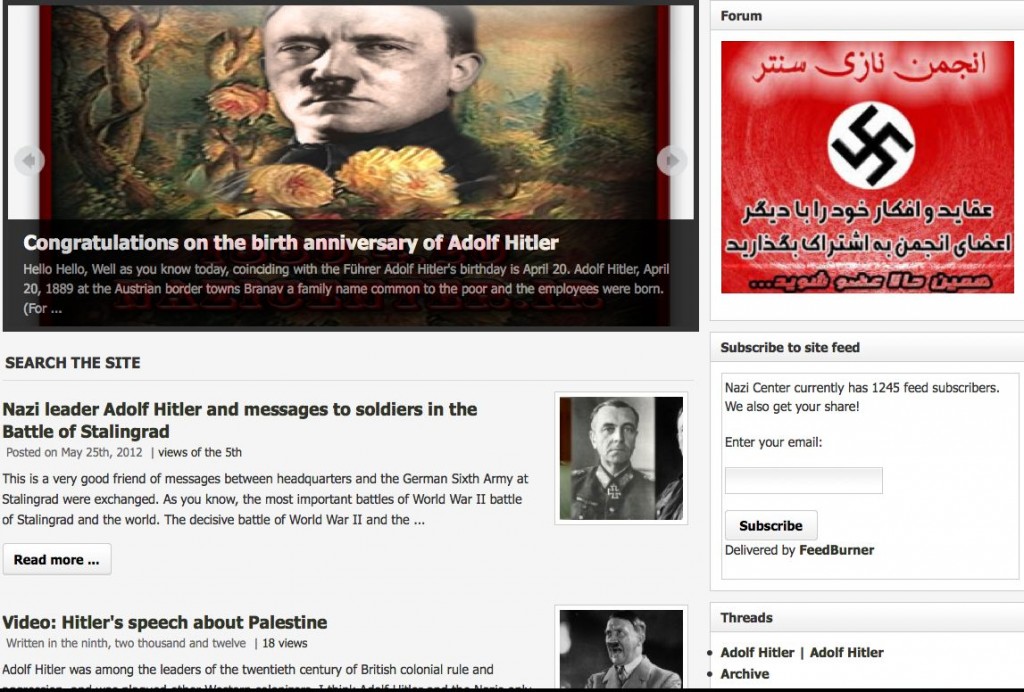The height and width of the screenshot is (692, 1024).
Task: Open the birth anniversary slide headline
Action: tap(291, 243)
